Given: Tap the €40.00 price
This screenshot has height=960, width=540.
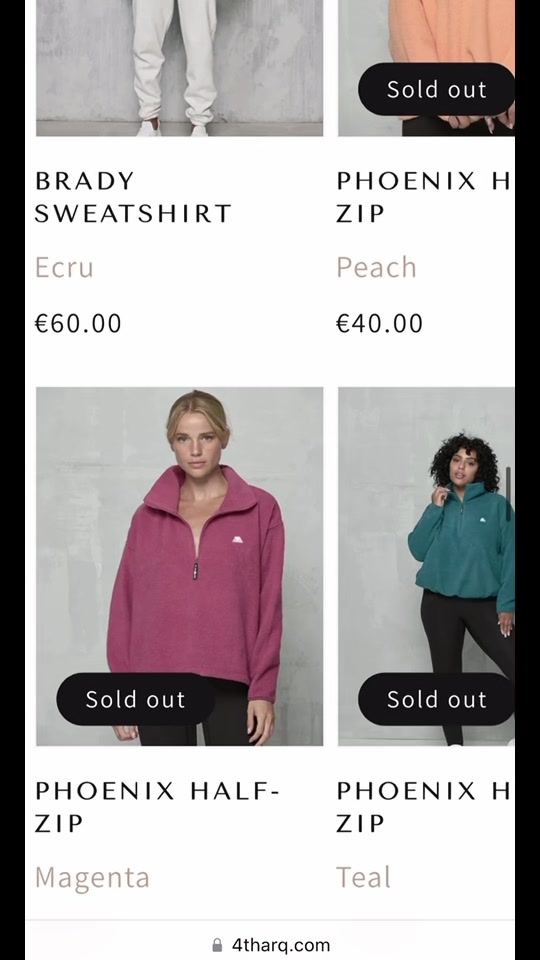Looking at the screenshot, I should click(x=380, y=323).
